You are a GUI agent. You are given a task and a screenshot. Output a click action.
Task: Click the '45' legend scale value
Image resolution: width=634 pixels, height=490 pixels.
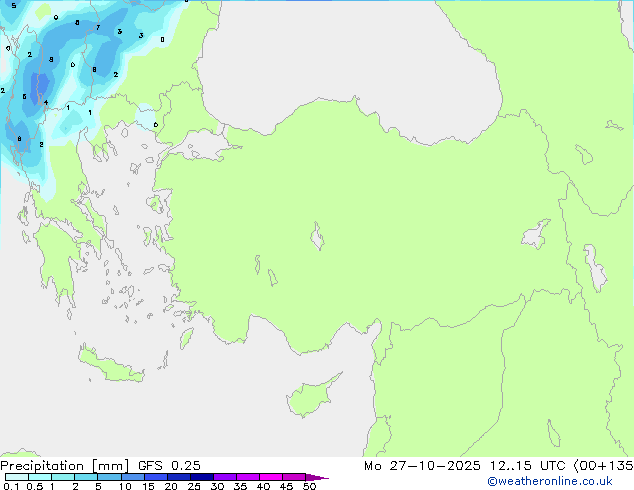[x=286, y=486]
